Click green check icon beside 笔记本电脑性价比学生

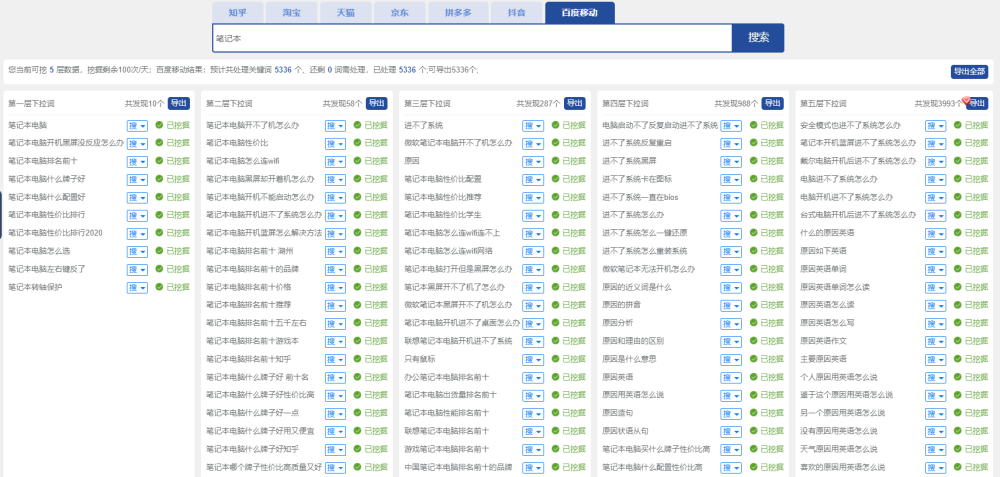(x=555, y=215)
